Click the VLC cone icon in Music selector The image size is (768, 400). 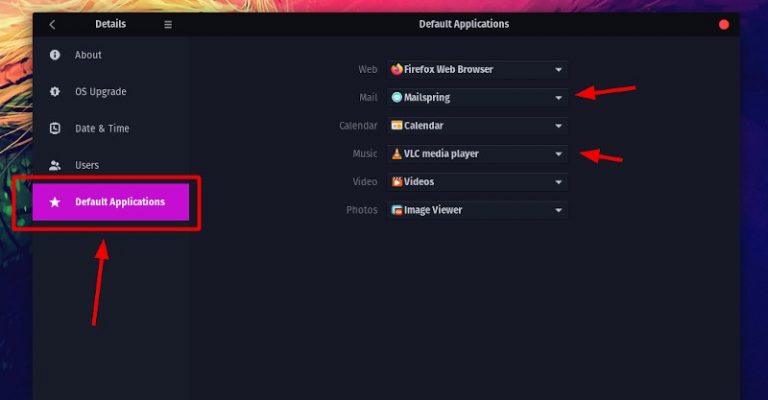point(397,154)
